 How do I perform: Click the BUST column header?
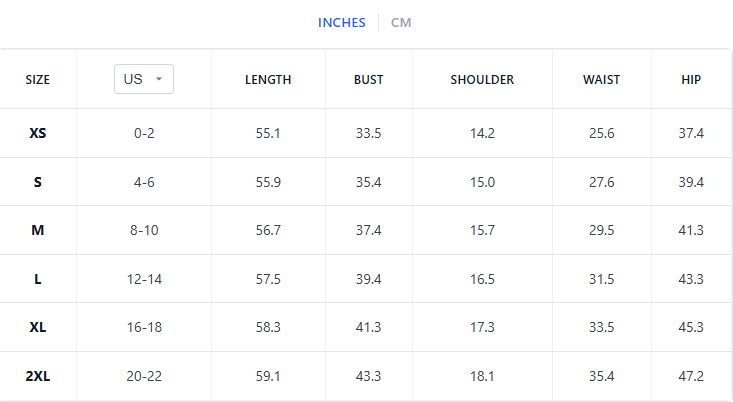click(368, 79)
